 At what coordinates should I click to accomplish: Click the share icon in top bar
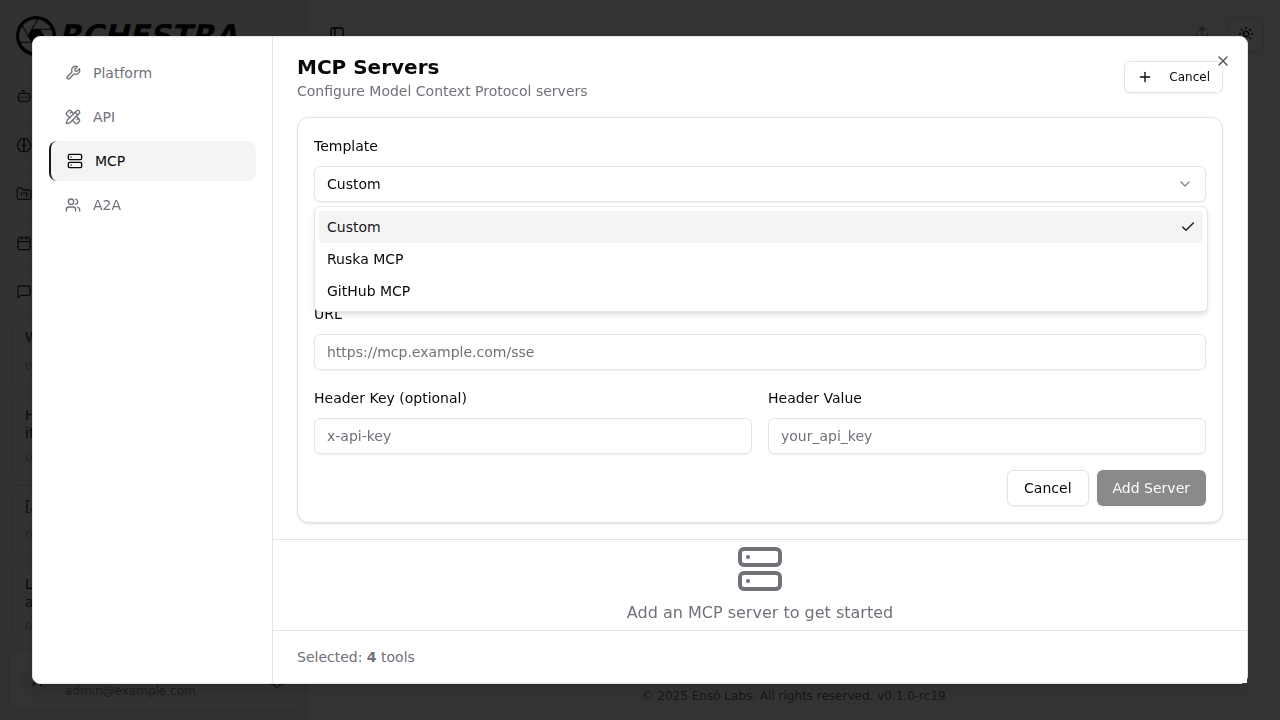pos(1203,33)
